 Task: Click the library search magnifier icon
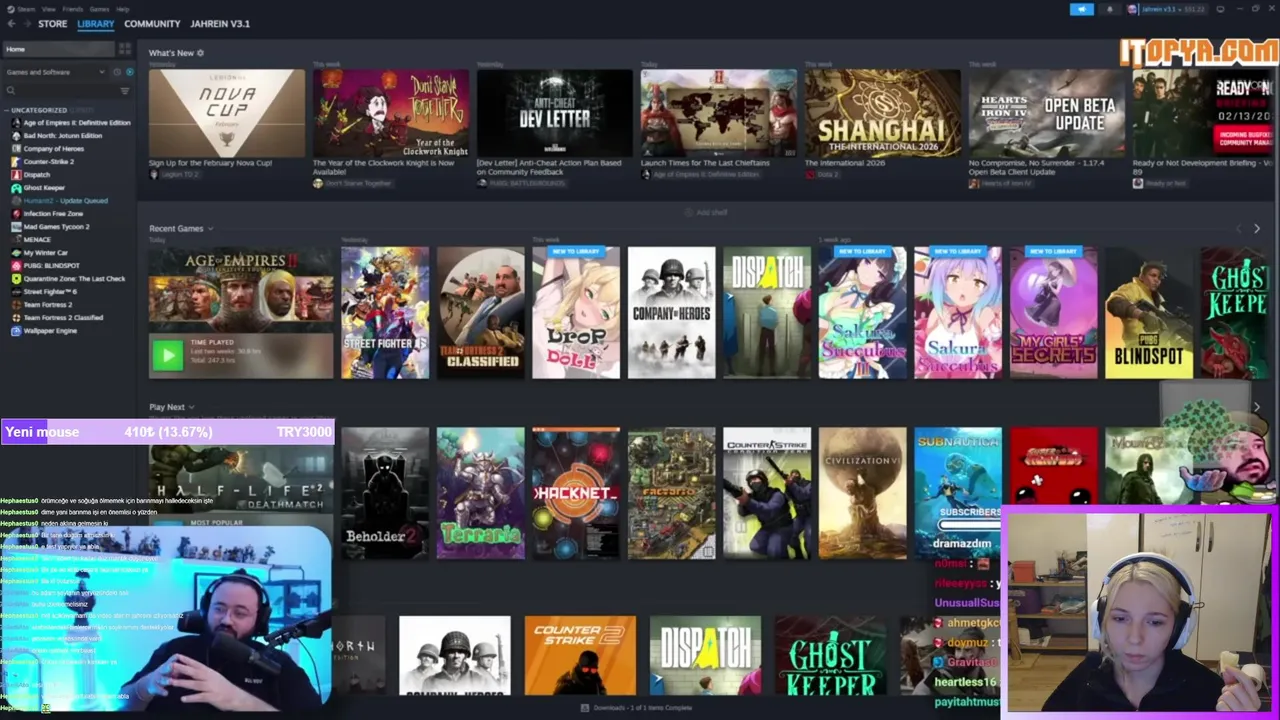tap(11, 91)
